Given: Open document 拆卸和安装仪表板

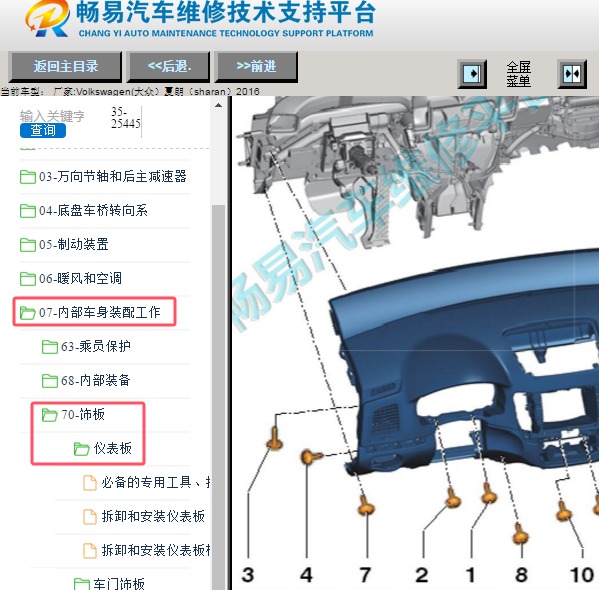Looking at the screenshot, I should coord(153,516).
